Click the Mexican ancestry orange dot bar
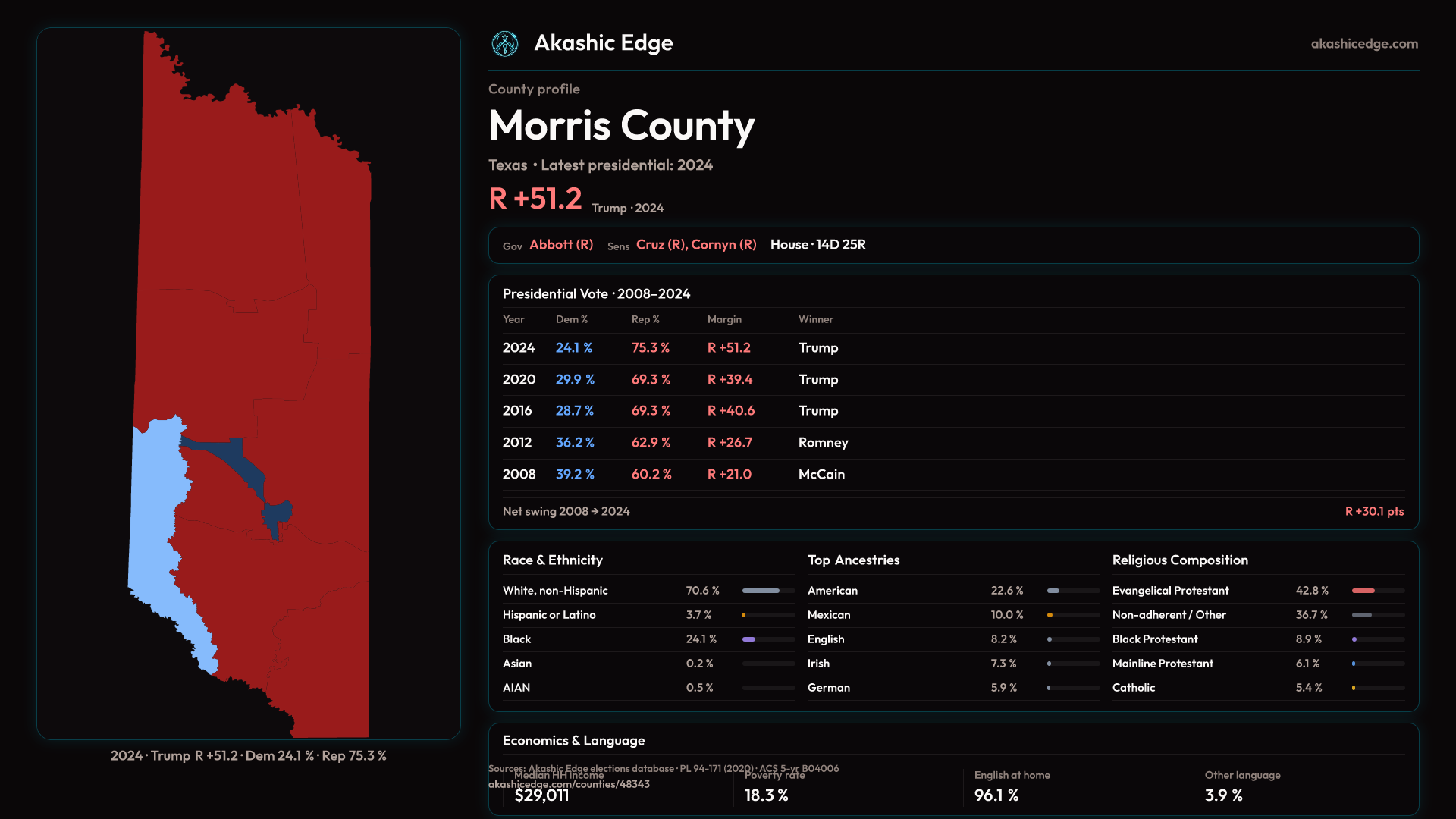 (x=1050, y=615)
